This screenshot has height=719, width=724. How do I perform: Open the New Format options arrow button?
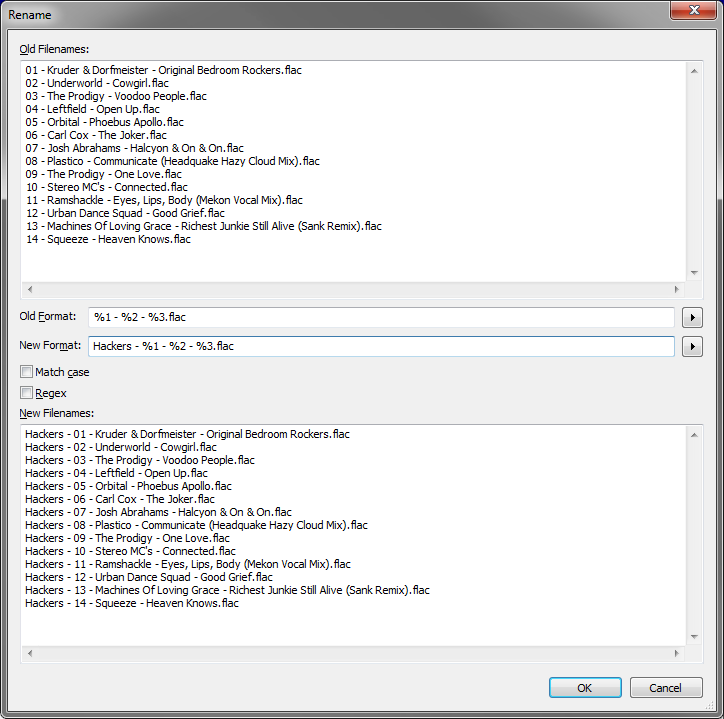click(x=692, y=346)
